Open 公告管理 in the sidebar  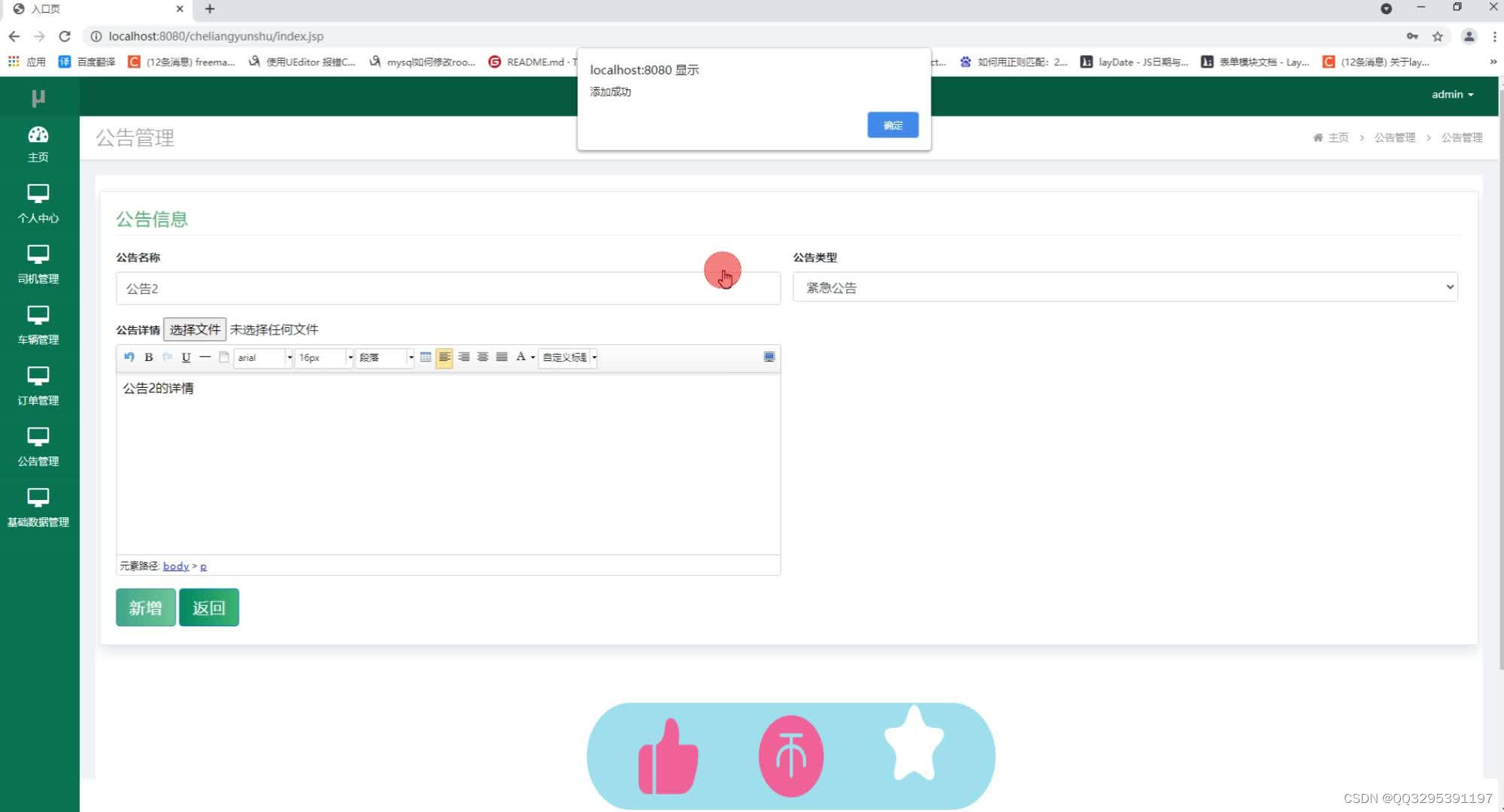(x=38, y=447)
